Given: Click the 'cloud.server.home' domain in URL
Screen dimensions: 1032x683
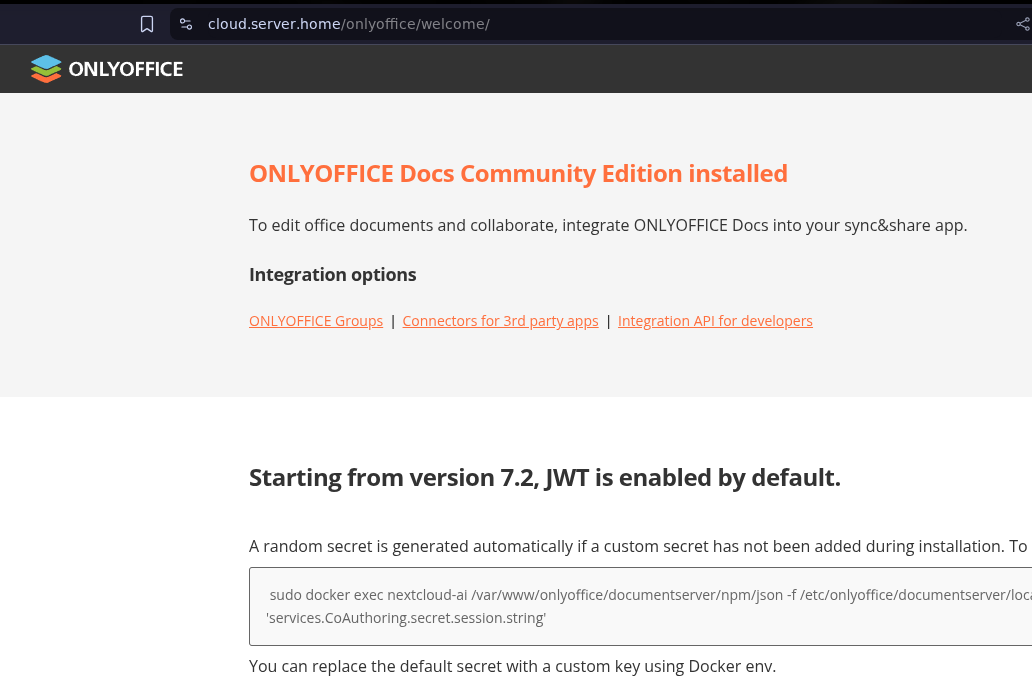Looking at the screenshot, I should [x=274, y=24].
